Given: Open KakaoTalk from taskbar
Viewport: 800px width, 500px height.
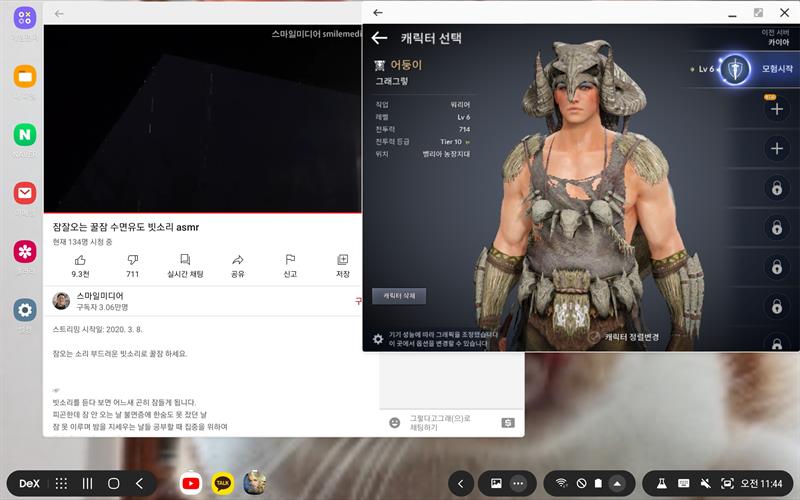Looking at the screenshot, I should tap(223, 483).
